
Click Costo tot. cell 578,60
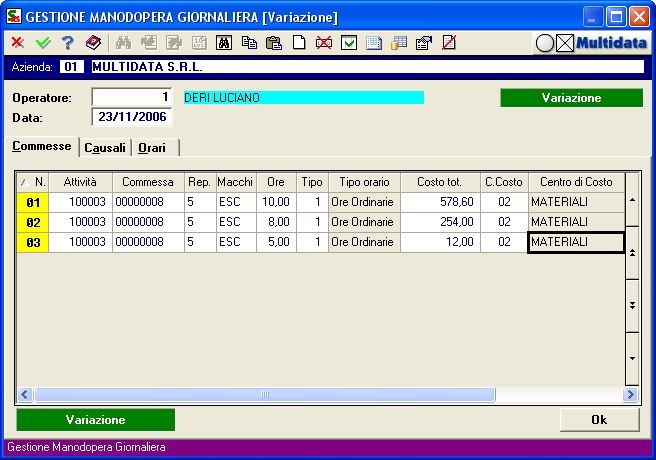point(440,202)
